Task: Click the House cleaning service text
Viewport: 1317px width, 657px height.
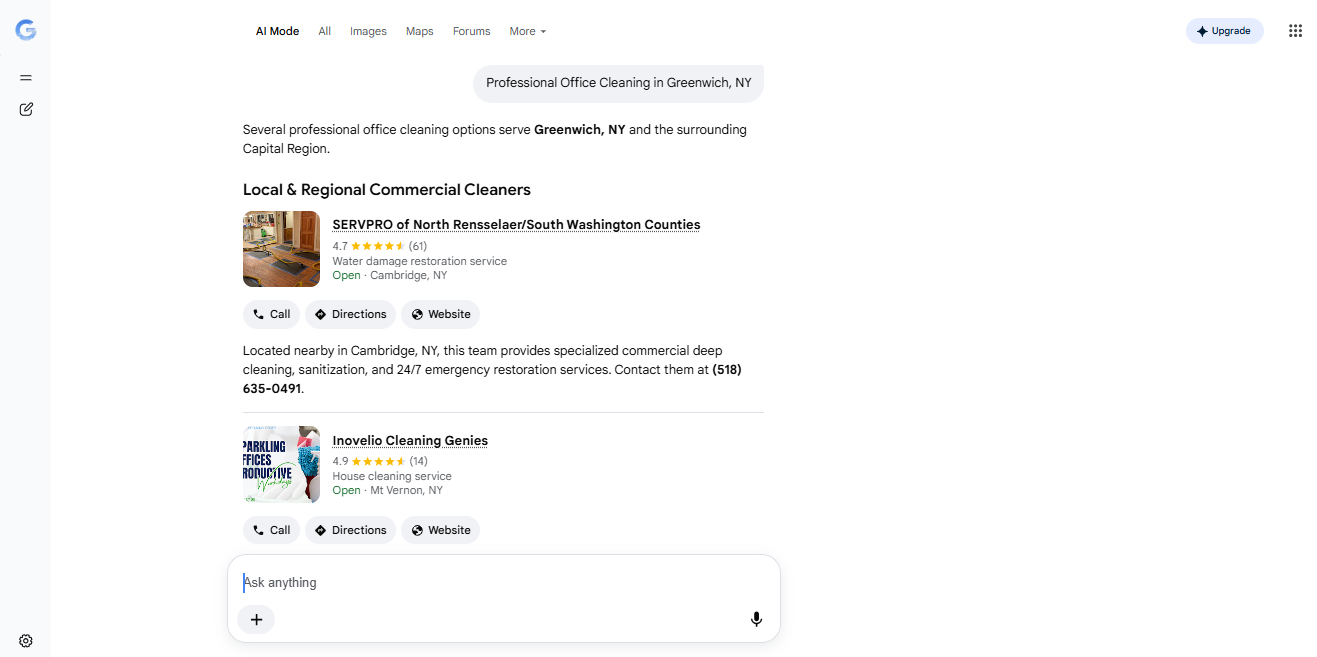Action: click(392, 476)
